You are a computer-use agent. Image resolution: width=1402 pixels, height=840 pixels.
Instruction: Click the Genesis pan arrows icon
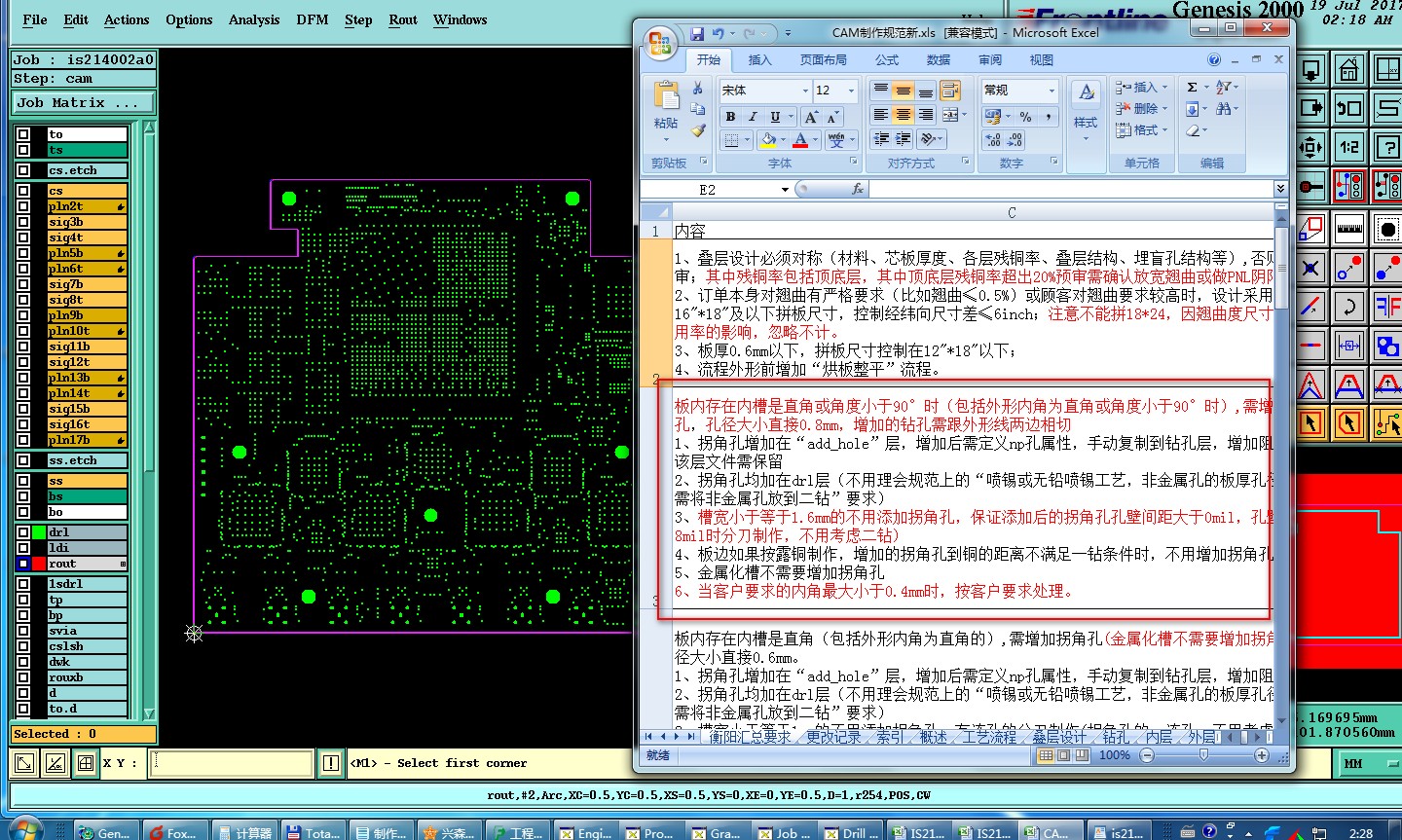point(1311,148)
